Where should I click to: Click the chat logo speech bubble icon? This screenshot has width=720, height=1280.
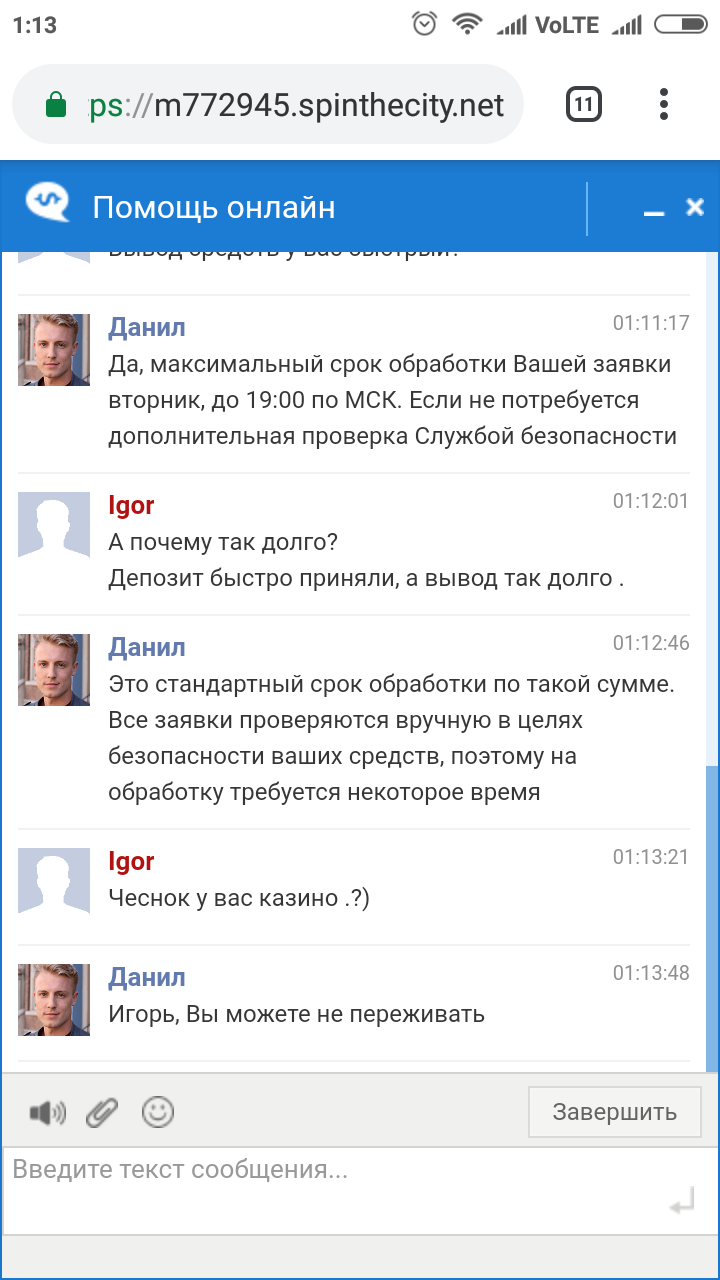pyautogui.click(x=47, y=203)
